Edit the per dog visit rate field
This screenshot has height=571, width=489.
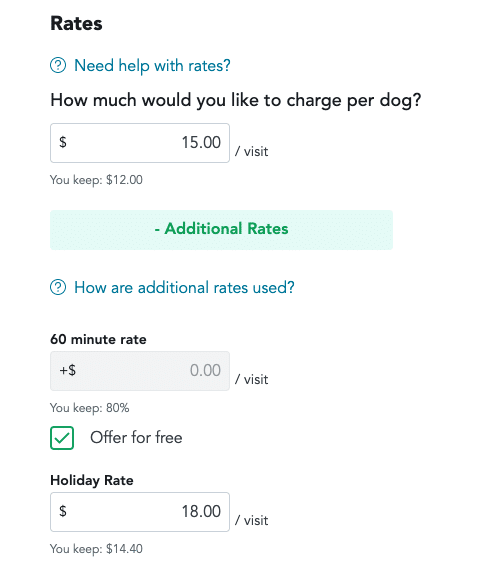pyautogui.click(x=140, y=143)
